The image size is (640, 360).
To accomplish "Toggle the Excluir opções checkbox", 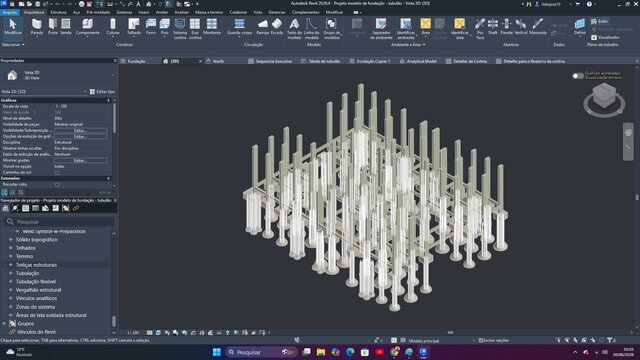I will tap(481, 340).
